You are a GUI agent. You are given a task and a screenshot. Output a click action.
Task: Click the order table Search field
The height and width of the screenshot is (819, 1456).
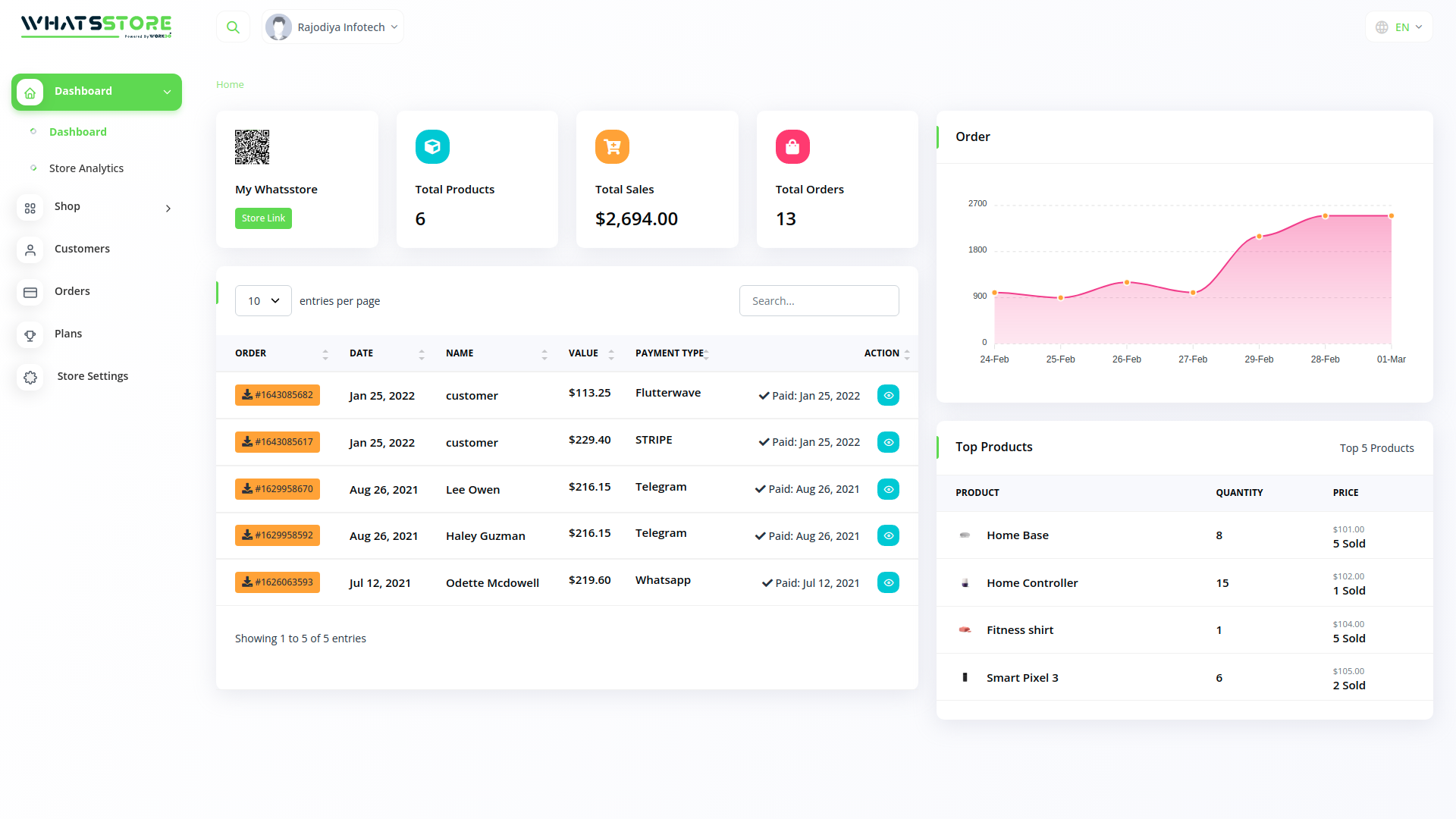819,301
